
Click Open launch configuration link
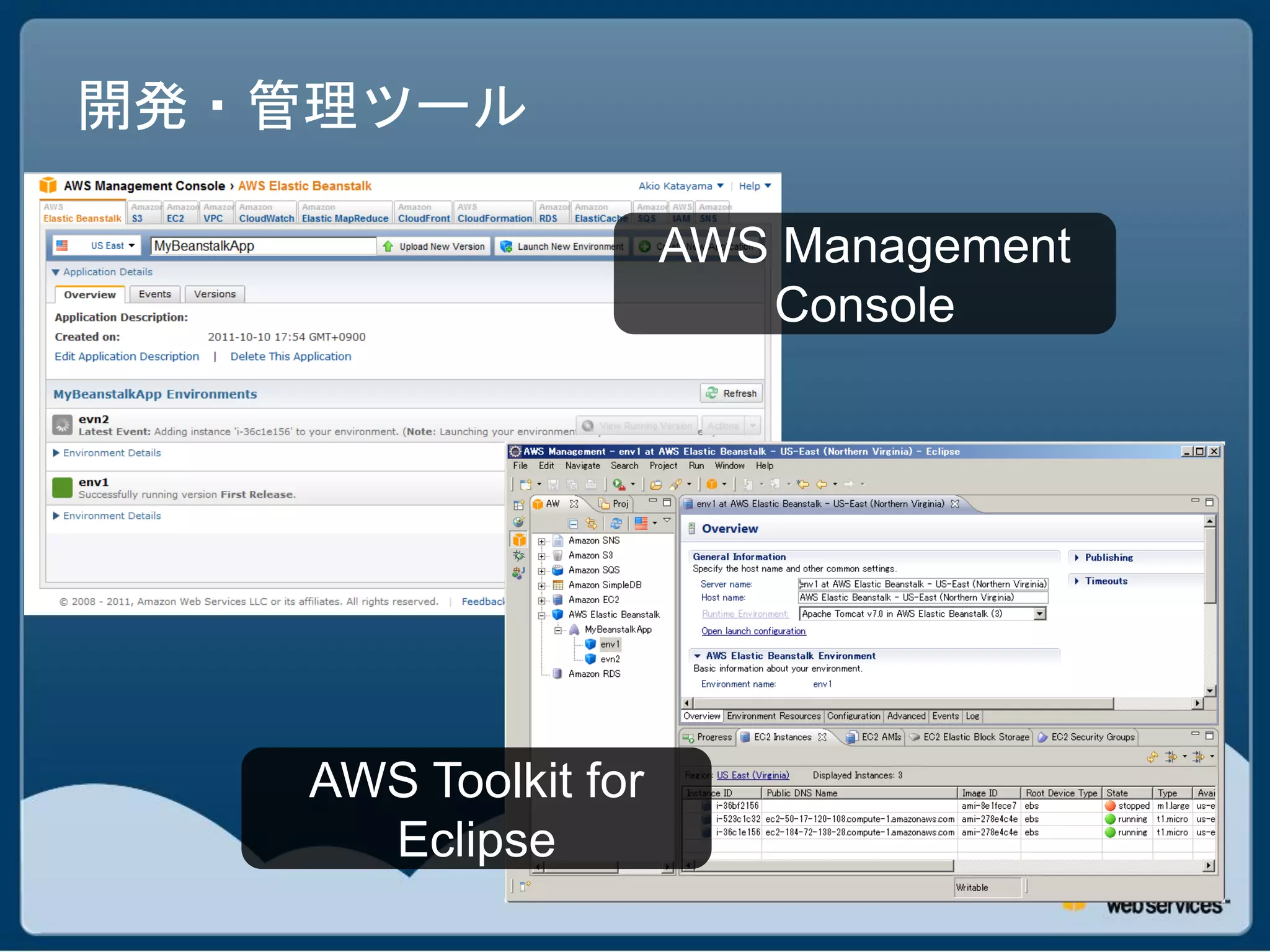pyautogui.click(x=753, y=631)
